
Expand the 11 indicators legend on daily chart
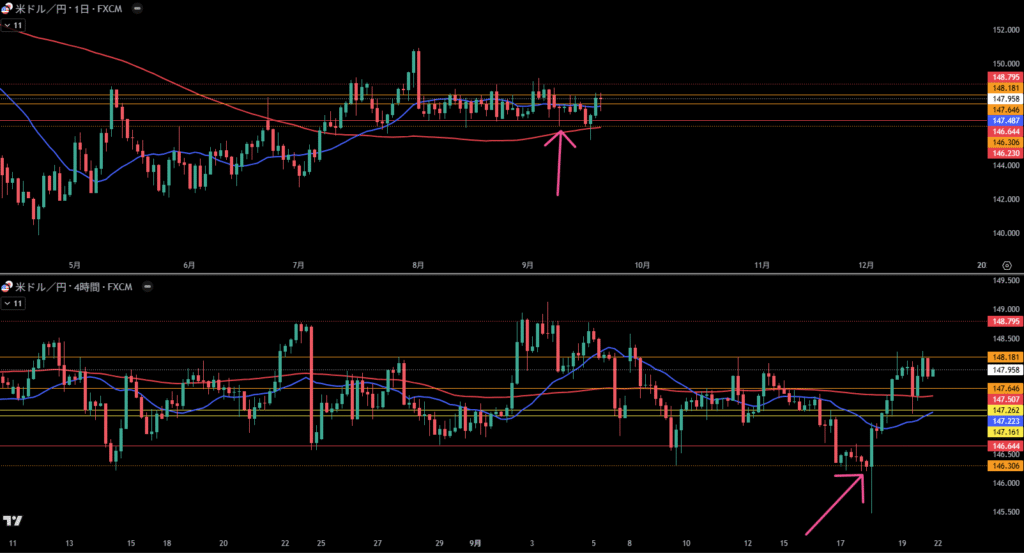(13, 24)
